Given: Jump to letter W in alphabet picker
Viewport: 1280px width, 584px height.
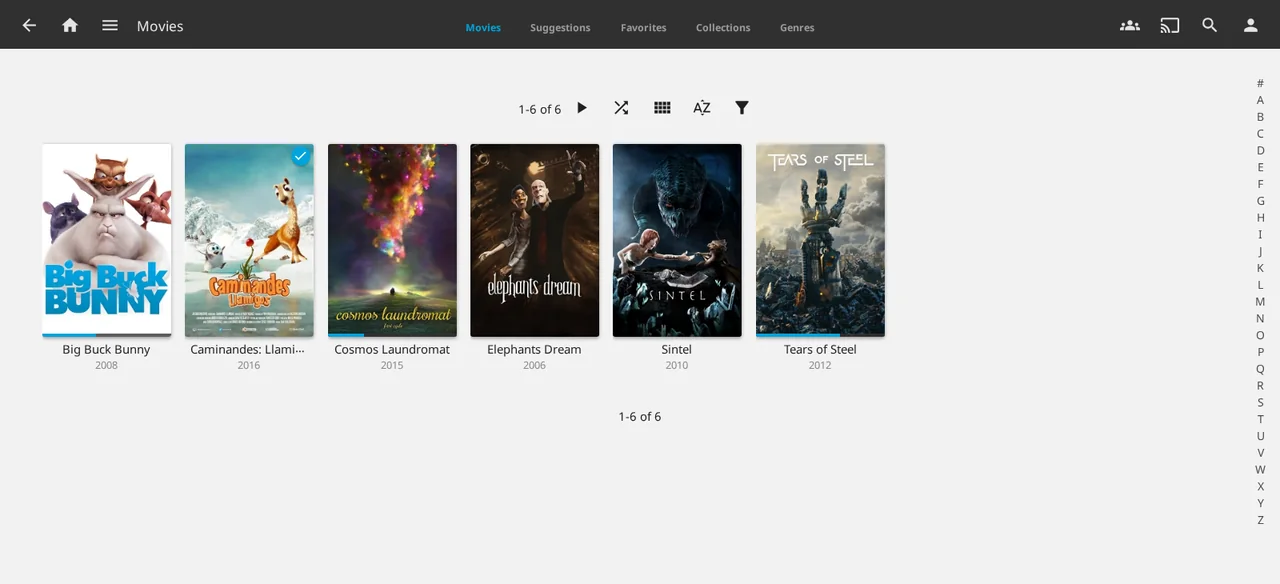Looking at the screenshot, I should [1260, 469].
